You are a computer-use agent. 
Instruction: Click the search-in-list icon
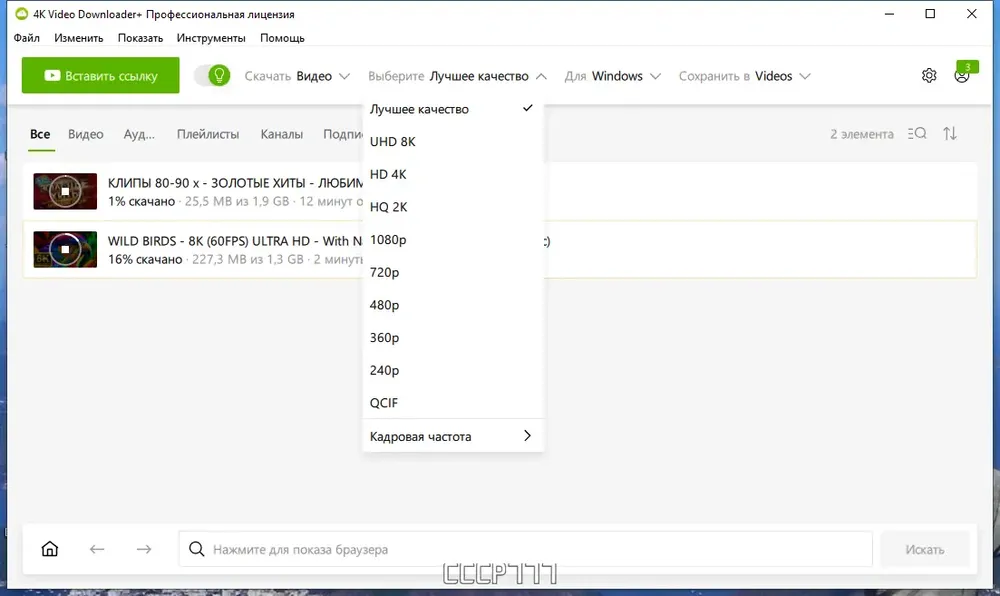click(x=917, y=134)
